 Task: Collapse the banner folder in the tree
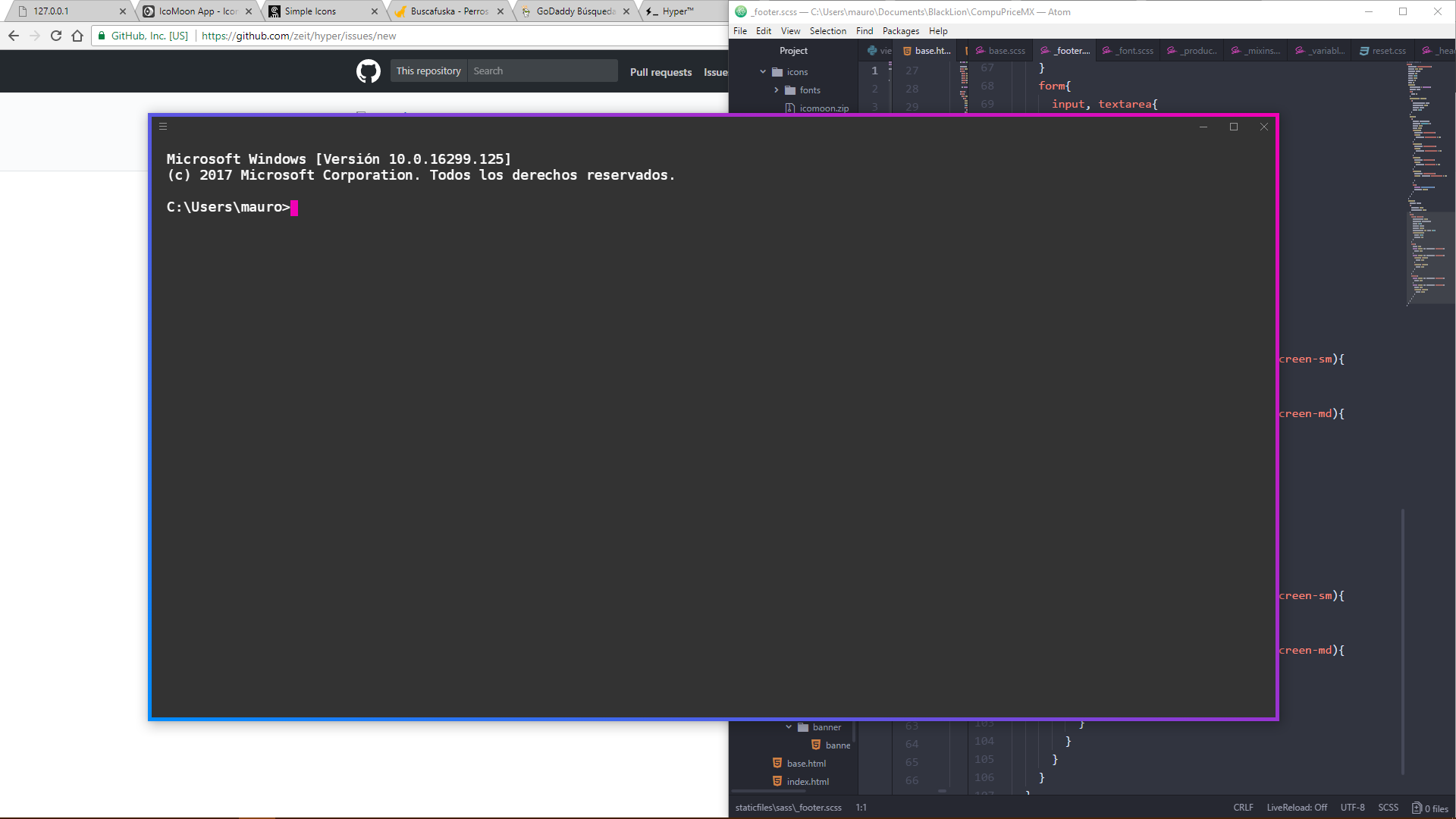pos(789,726)
